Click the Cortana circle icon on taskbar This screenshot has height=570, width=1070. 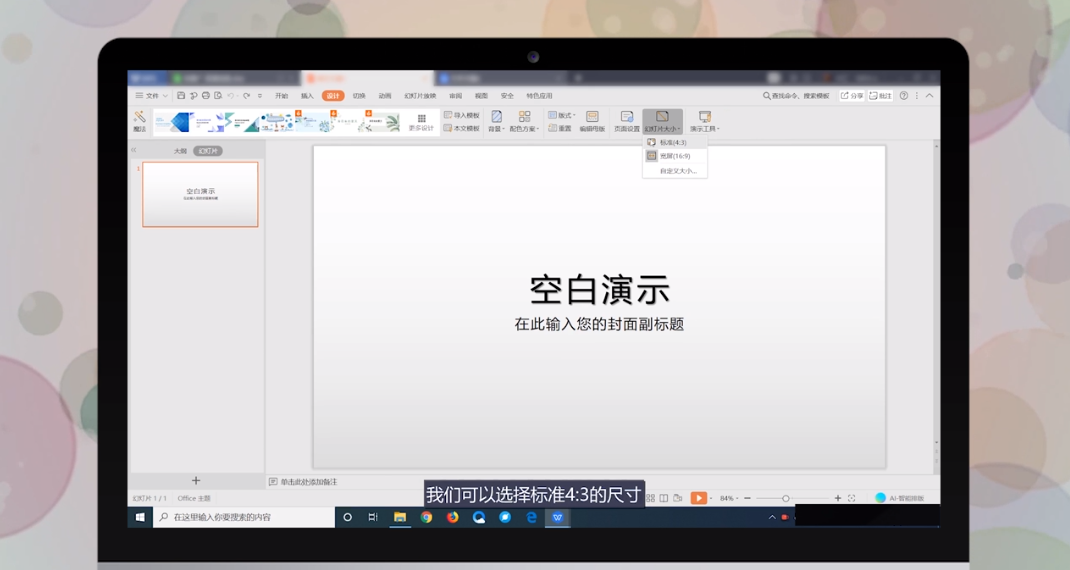pos(347,517)
